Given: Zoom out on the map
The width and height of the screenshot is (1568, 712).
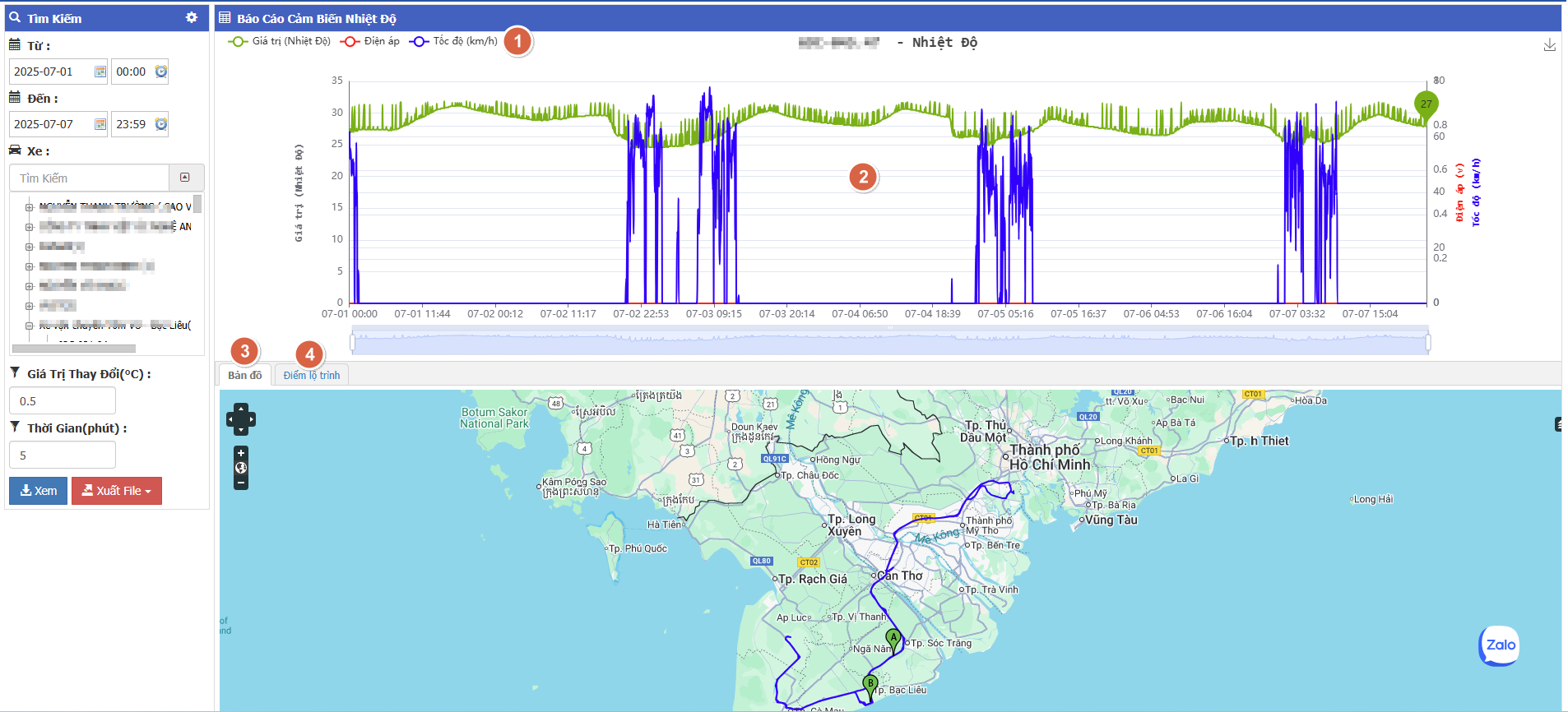Looking at the screenshot, I should coord(241,483).
